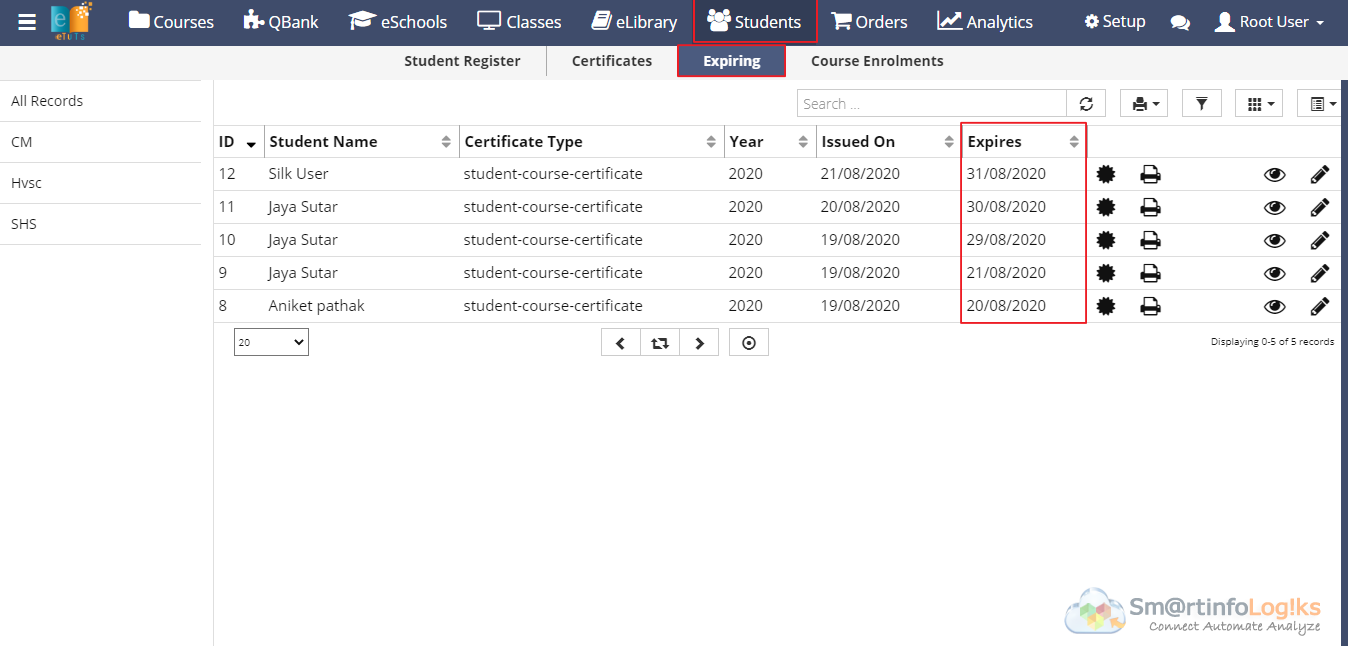
Task: Print the certificate for ID 10
Action: 1151,240
